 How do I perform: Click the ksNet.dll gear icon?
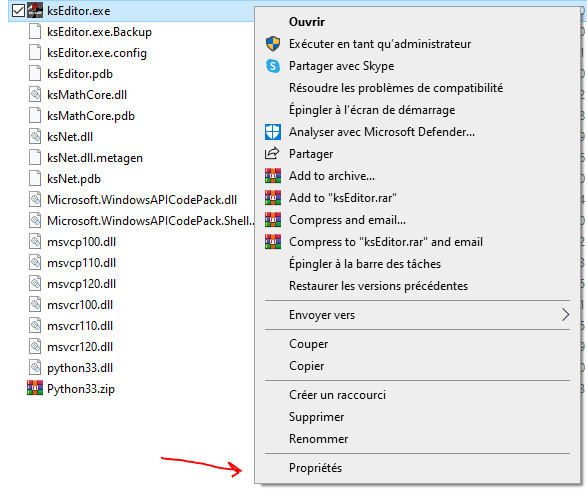[35, 136]
